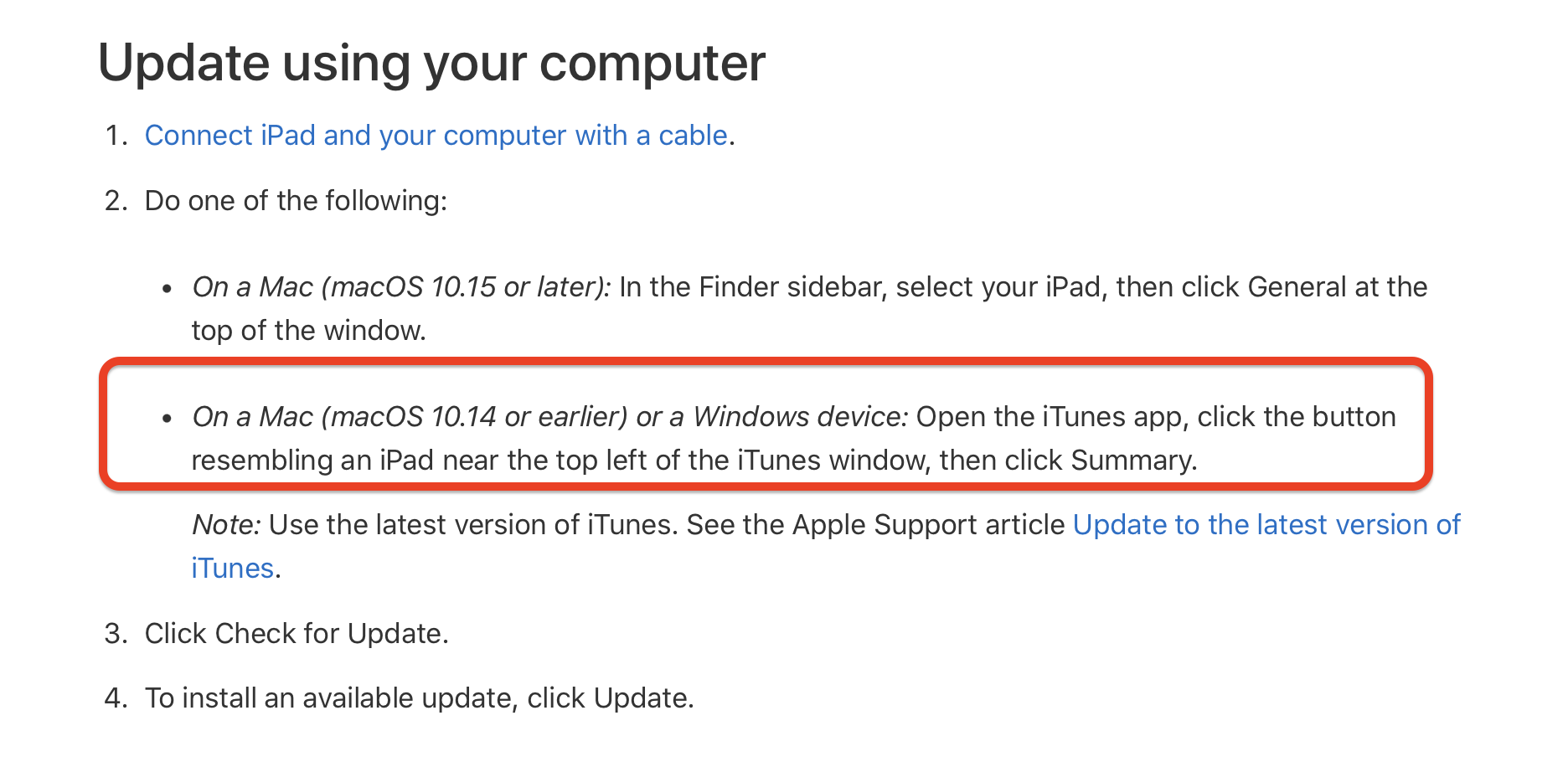Click the 'resembling an iPad' text line

tap(694, 461)
